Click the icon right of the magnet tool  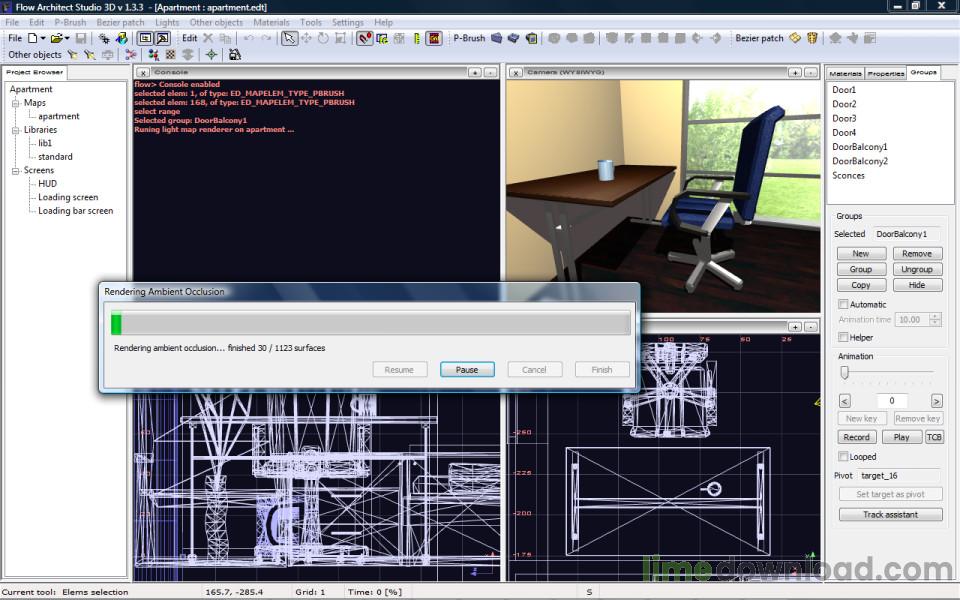click(x=382, y=38)
